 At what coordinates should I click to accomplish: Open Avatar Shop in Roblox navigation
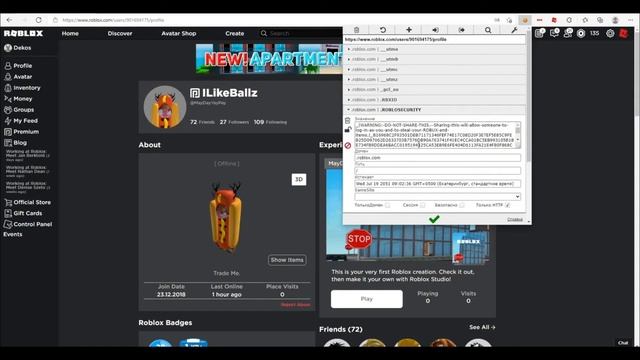click(x=179, y=33)
